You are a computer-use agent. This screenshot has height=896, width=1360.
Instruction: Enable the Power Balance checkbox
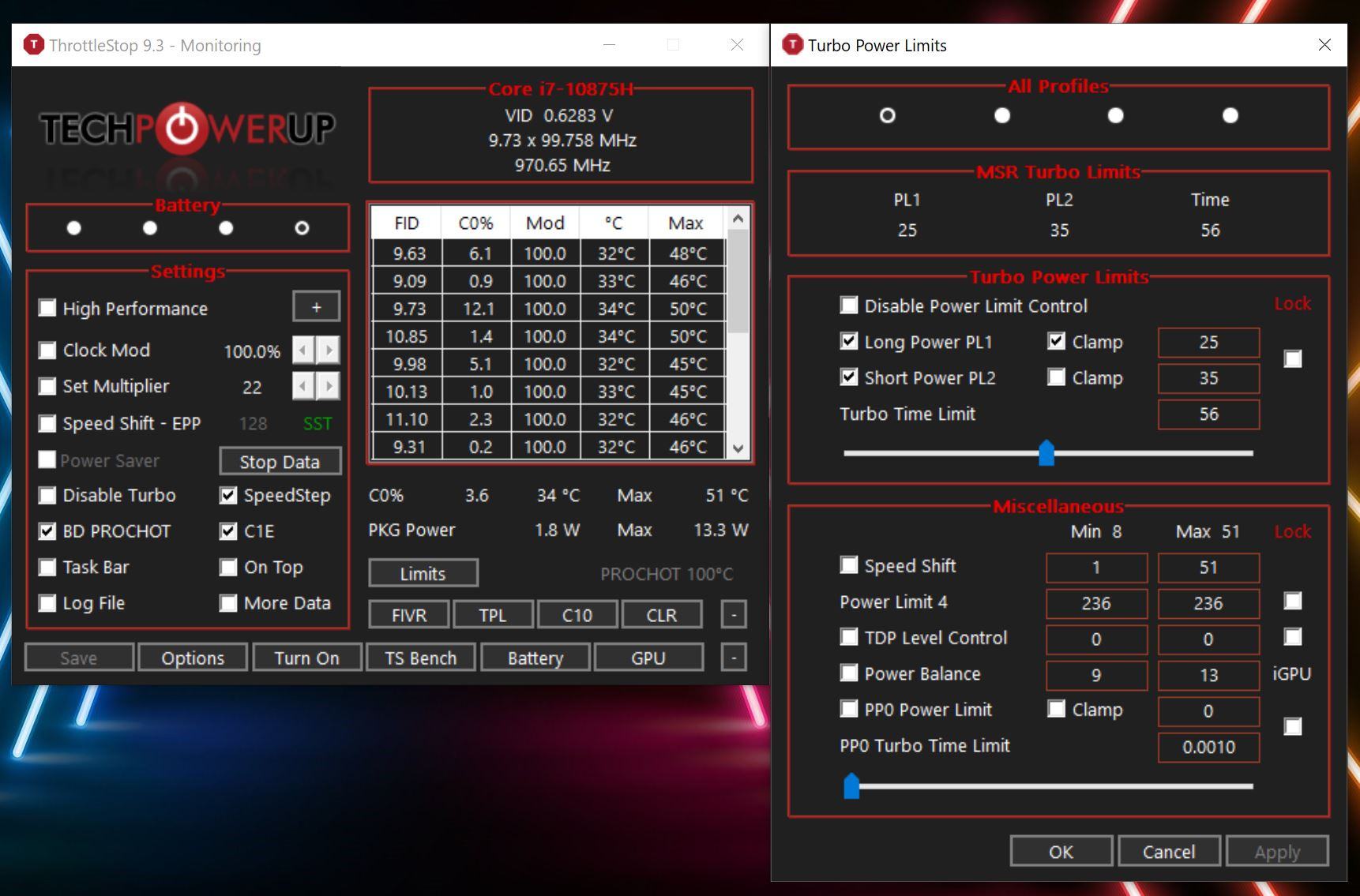pyautogui.click(x=849, y=673)
